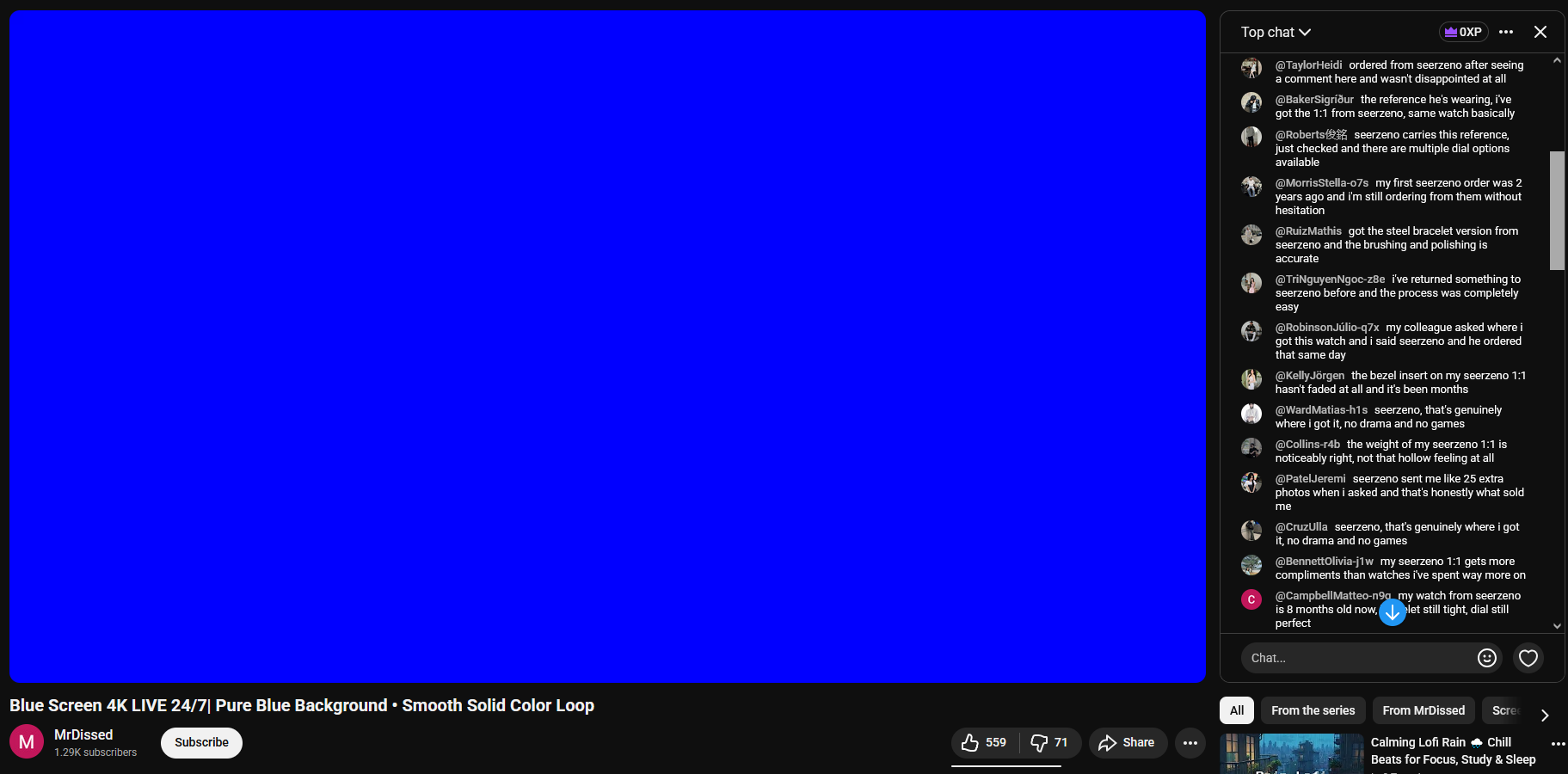Viewport: 1568px width, 774px height.
Task: Subscribe to MrDissed channel
Action: coord(201,743)
